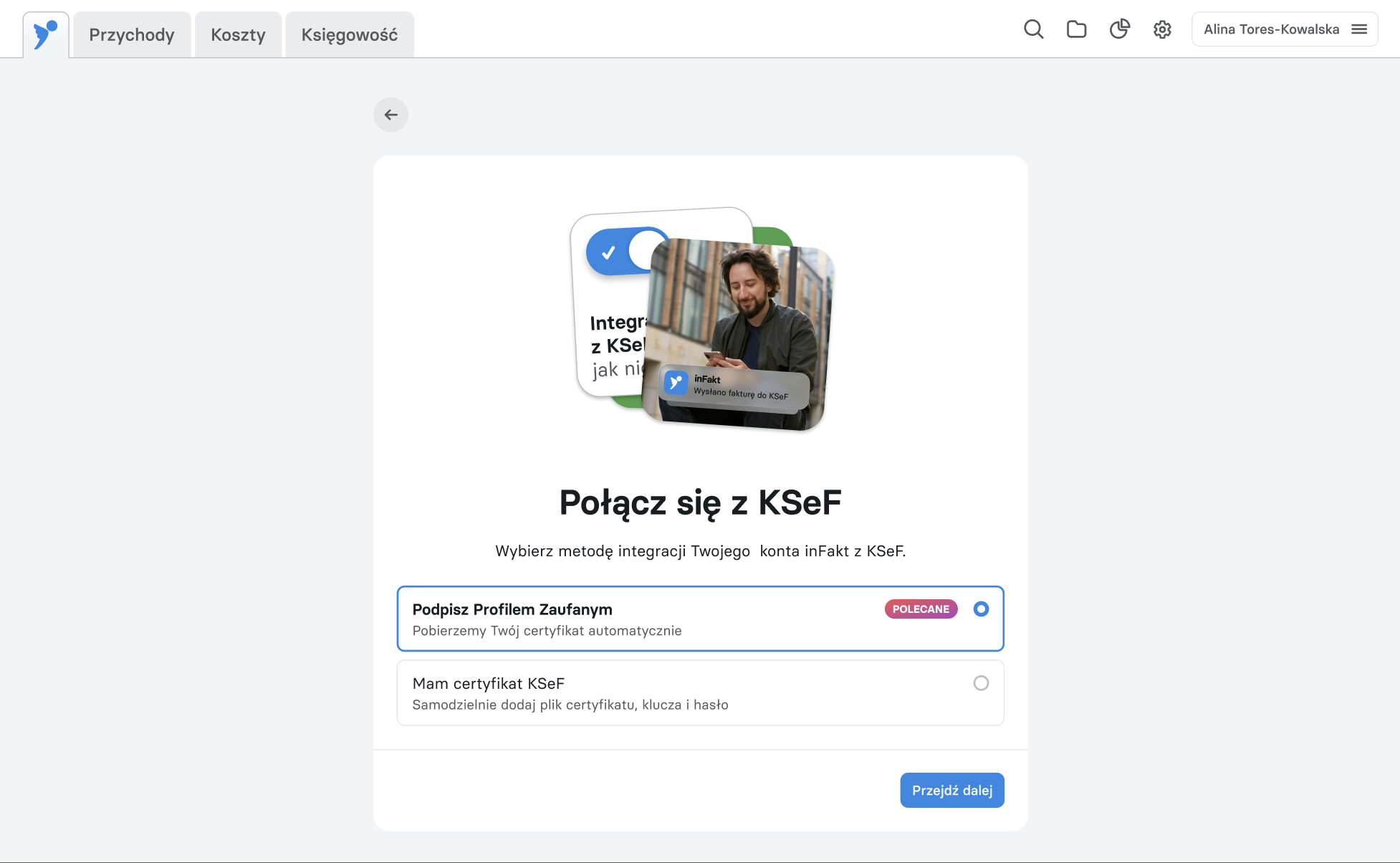This screenshot has height=863, width=1400.
Task: Go back using the left arrow button
Action: click(390, 115)
